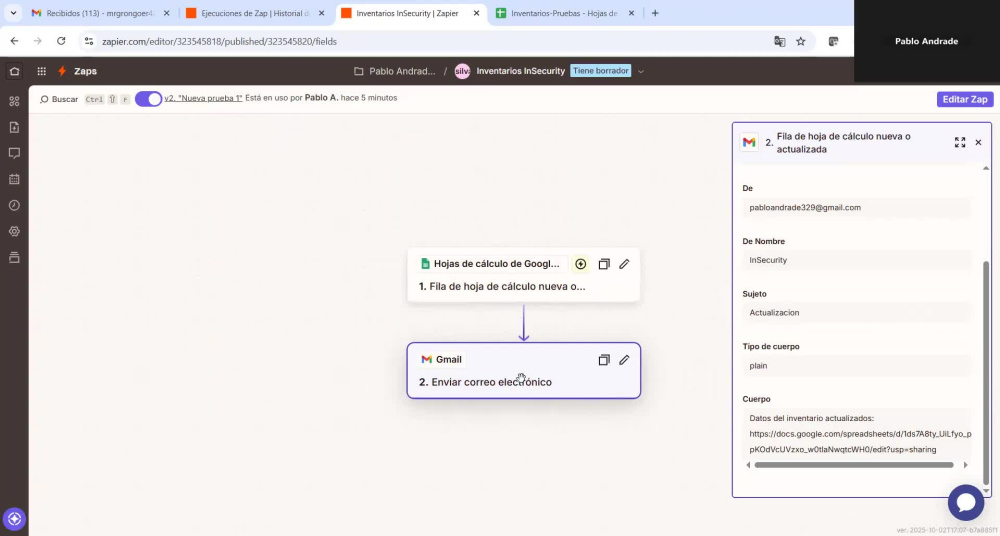Click the Sujeto Actualizacion field
The height and width of the screenshot is (536, 1000).
pos(857,313)
